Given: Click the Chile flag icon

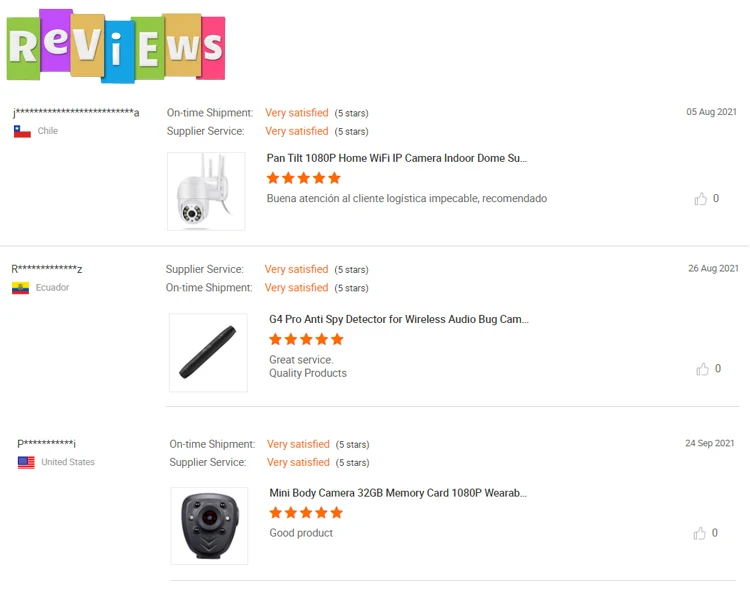Looking at the screenshot, I should pyautogui.click(x=22, y=131).
